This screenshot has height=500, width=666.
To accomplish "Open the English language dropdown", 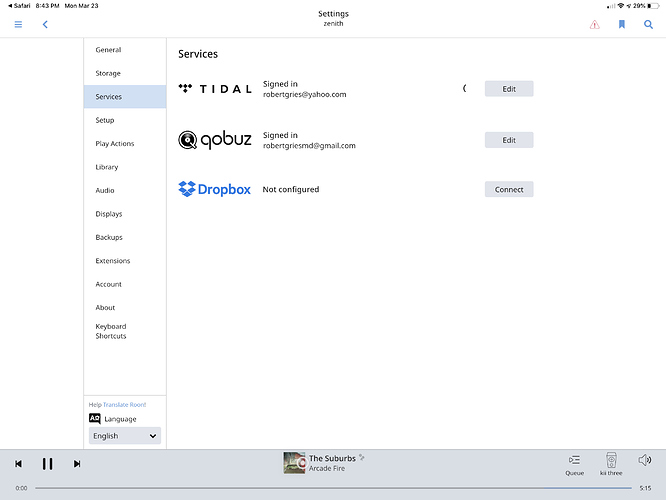I will point(125,435).
